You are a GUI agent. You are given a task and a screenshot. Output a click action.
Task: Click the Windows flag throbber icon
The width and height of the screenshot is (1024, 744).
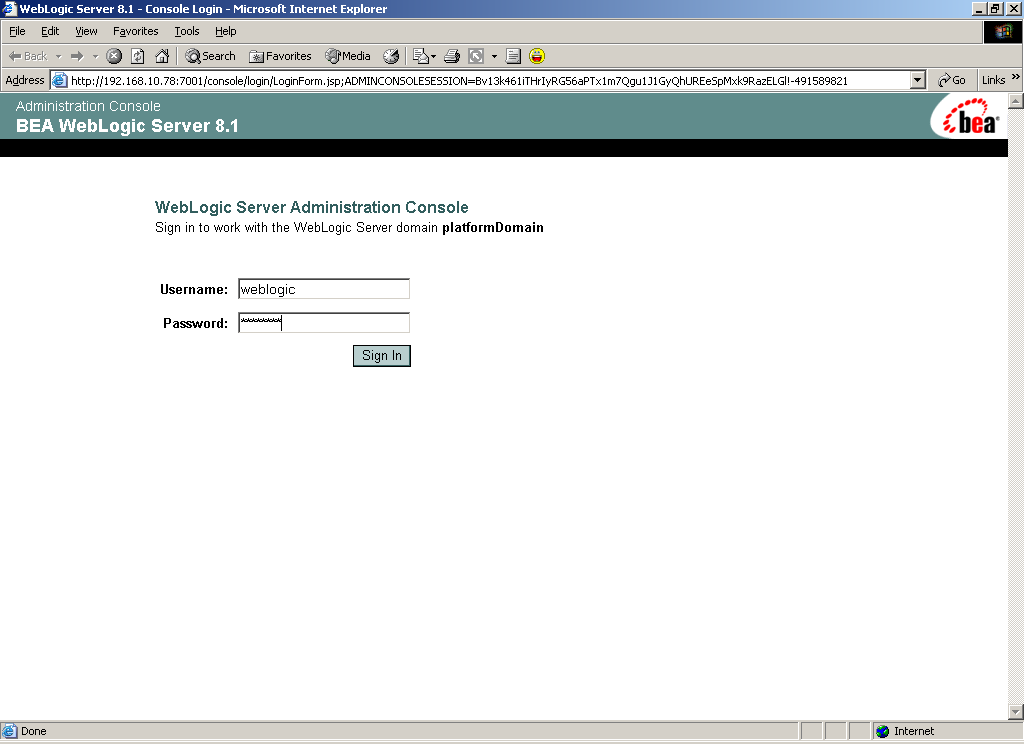[1003, 32]
